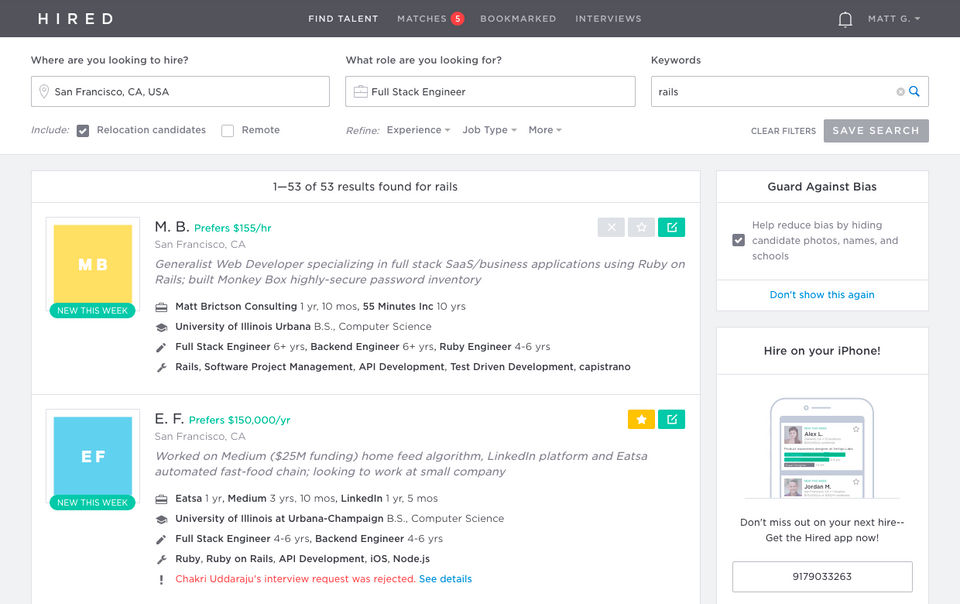960x604 pixels.
Task: Click the M. B. work history briefcase icon
Action: tap(161, 307)
